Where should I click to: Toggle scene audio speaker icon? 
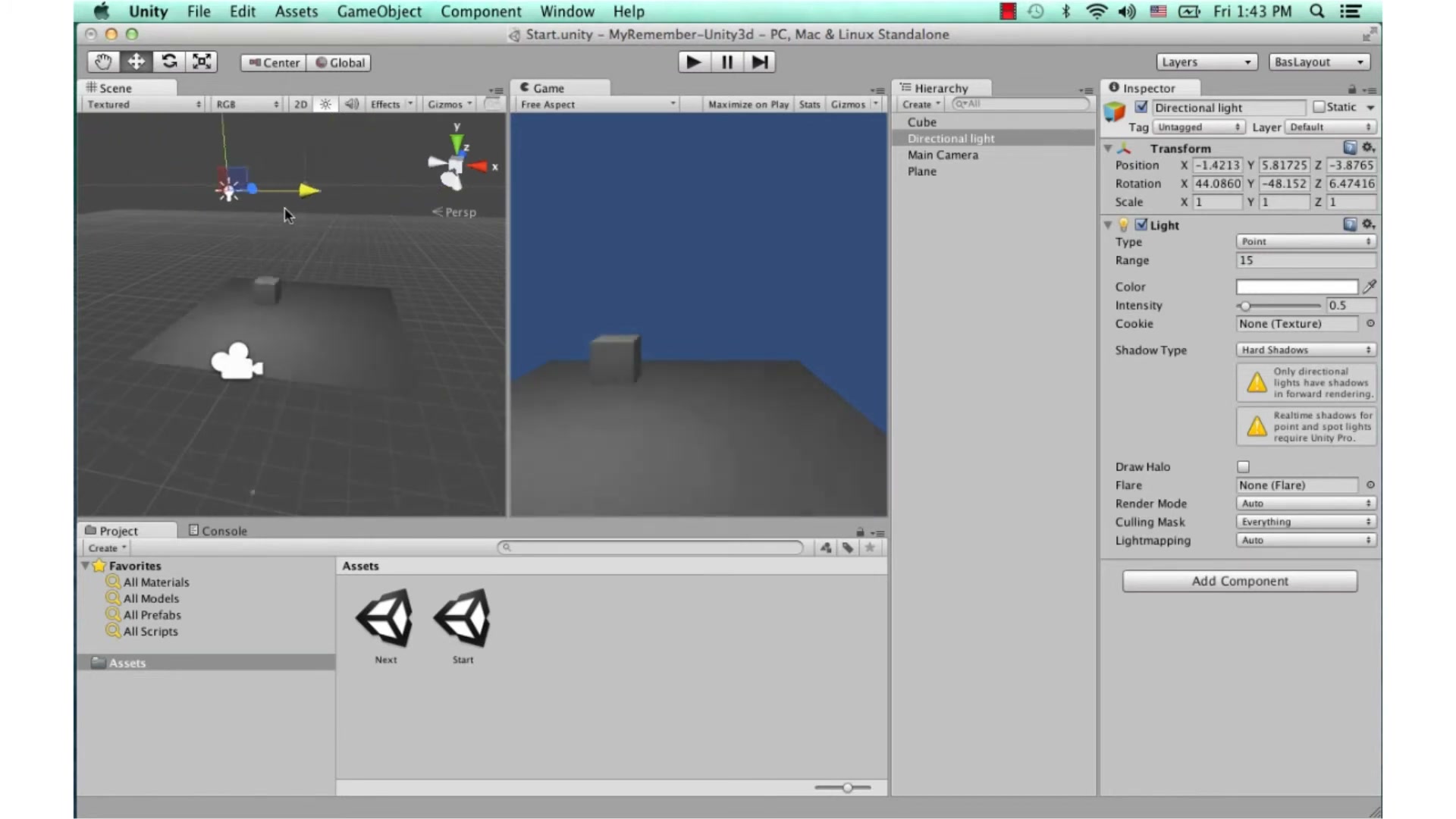coord(351,105)
